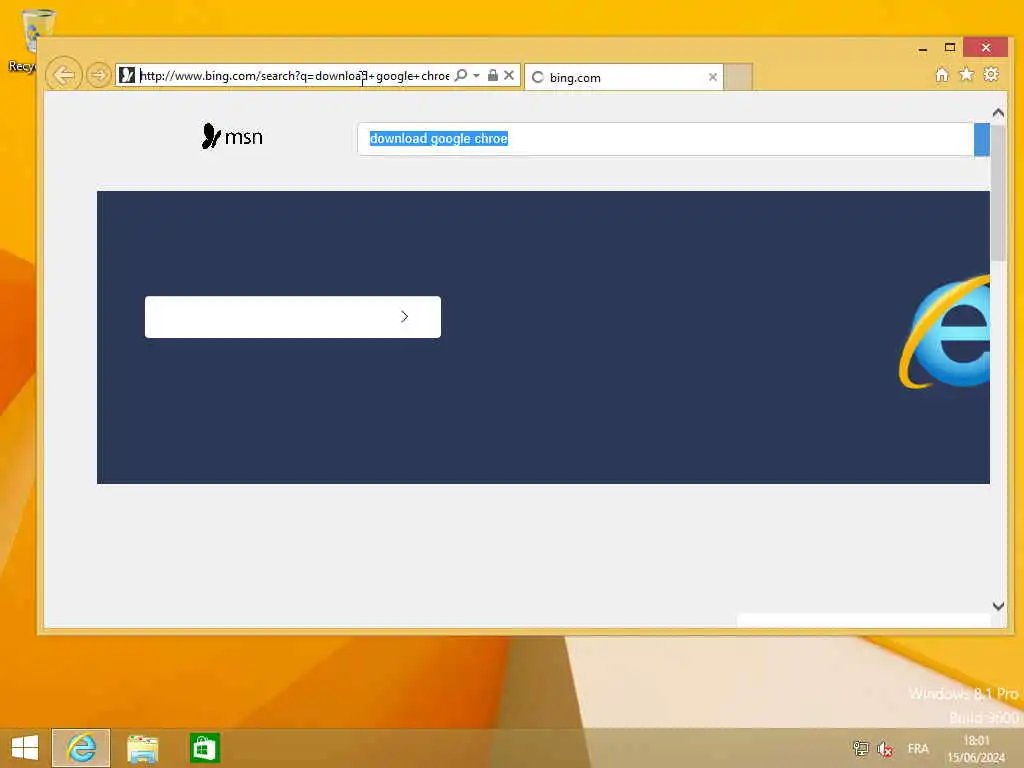Open Favorites with the star icon
The image size is (1024, 768).
967,74
